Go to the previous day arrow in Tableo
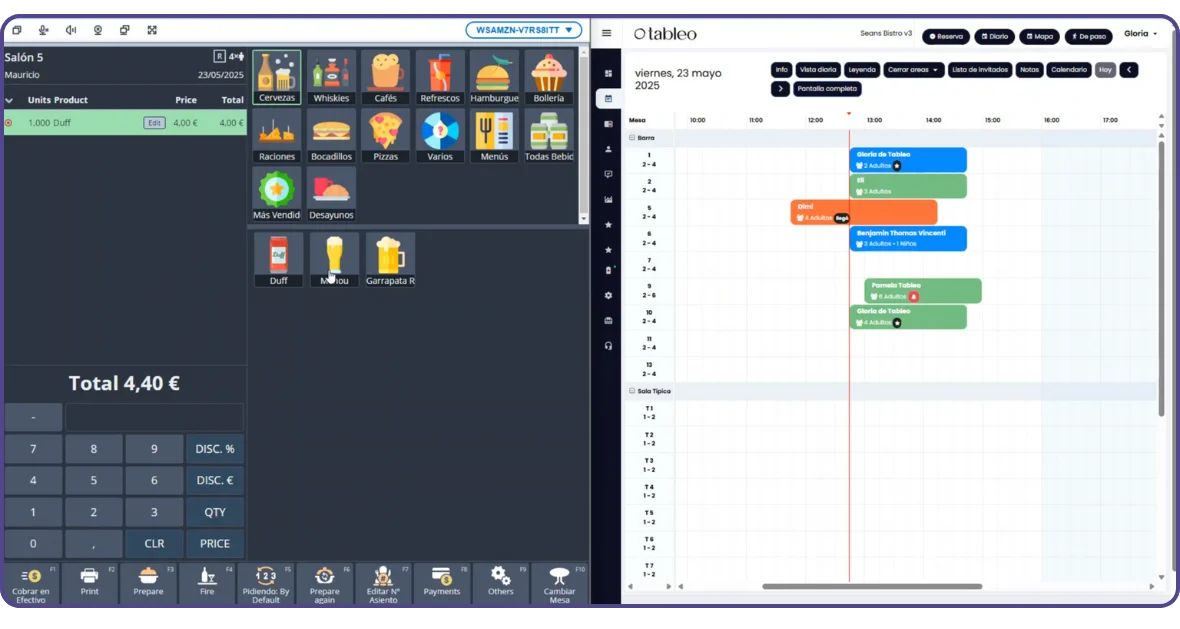 pos(1129,70)
